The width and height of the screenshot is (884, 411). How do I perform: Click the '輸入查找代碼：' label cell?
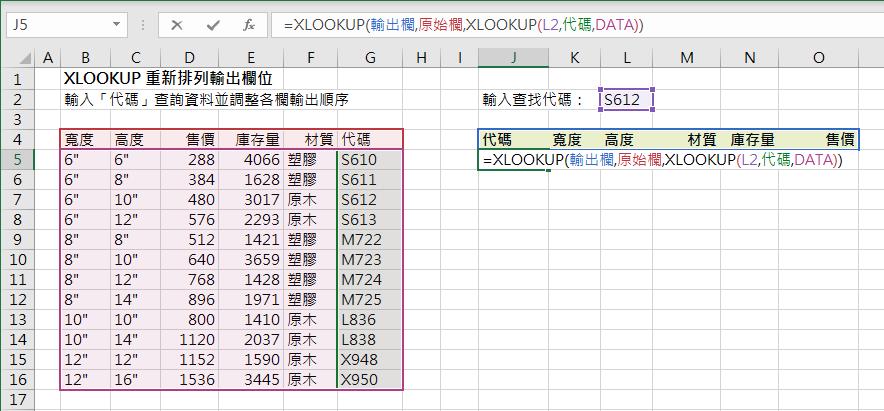[x=534, y=100]
